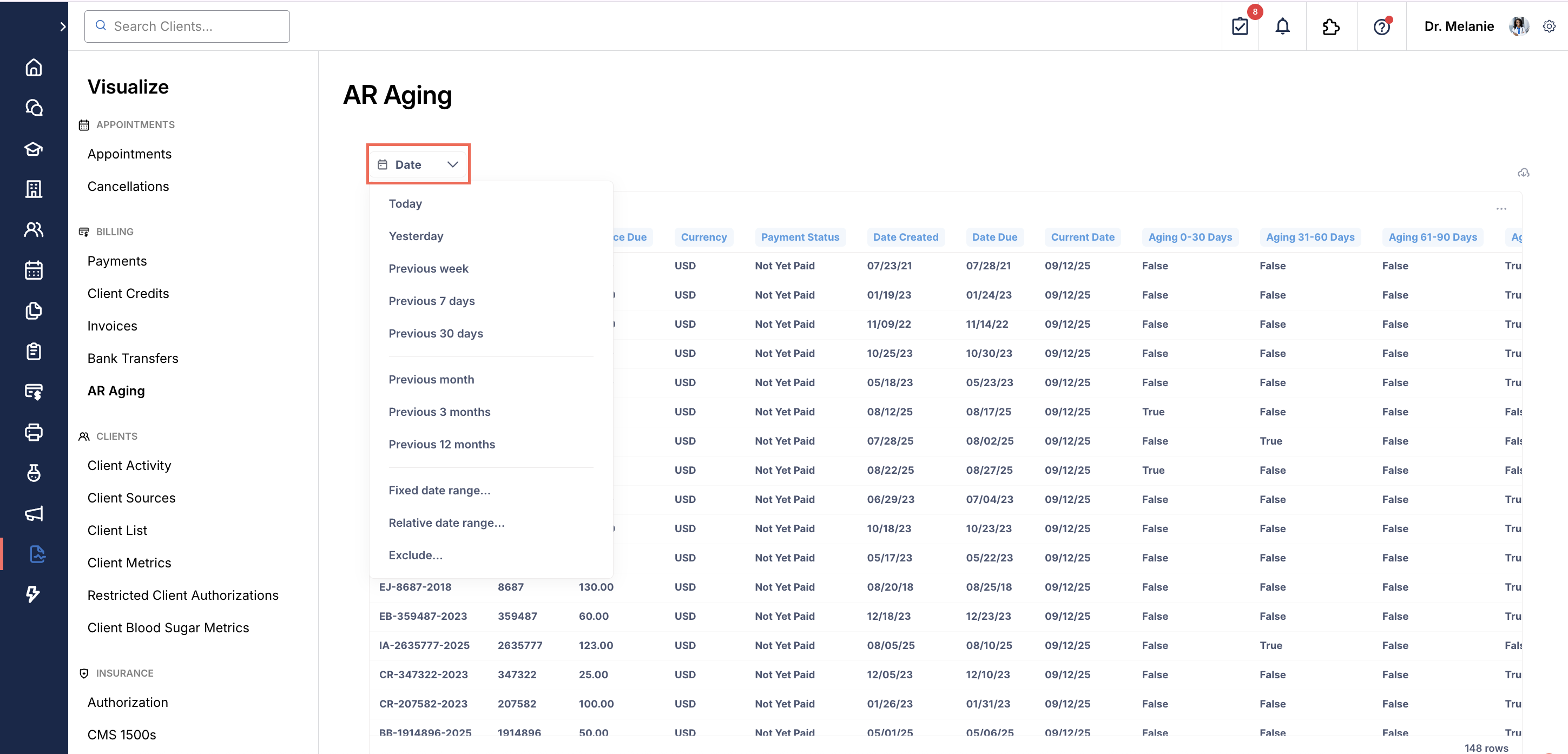Open the table three-dots options menu
This screenshot has height=754, width=1568.
1501,209
